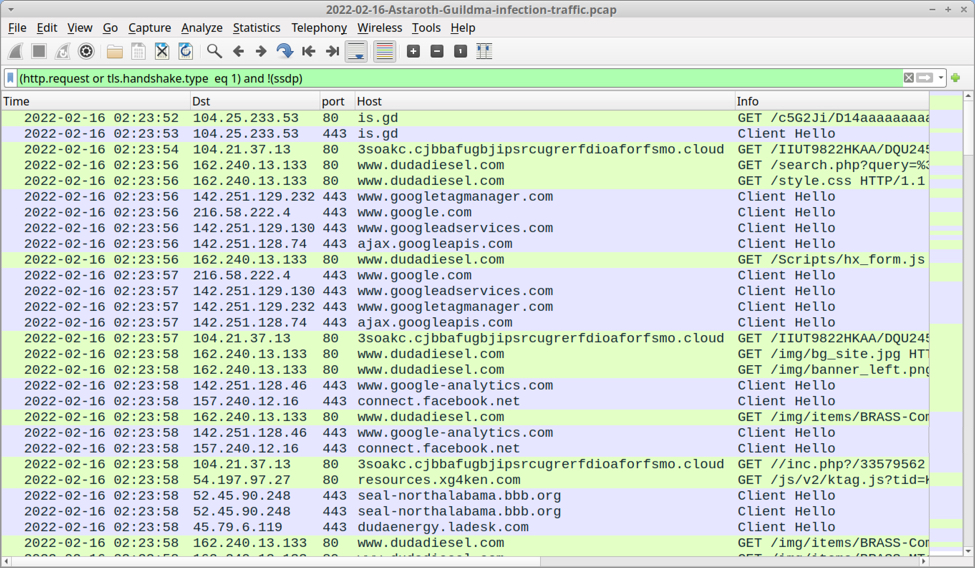Expand the display filter history dropdown
Screen dimensions: 975x568
(941, 78)
